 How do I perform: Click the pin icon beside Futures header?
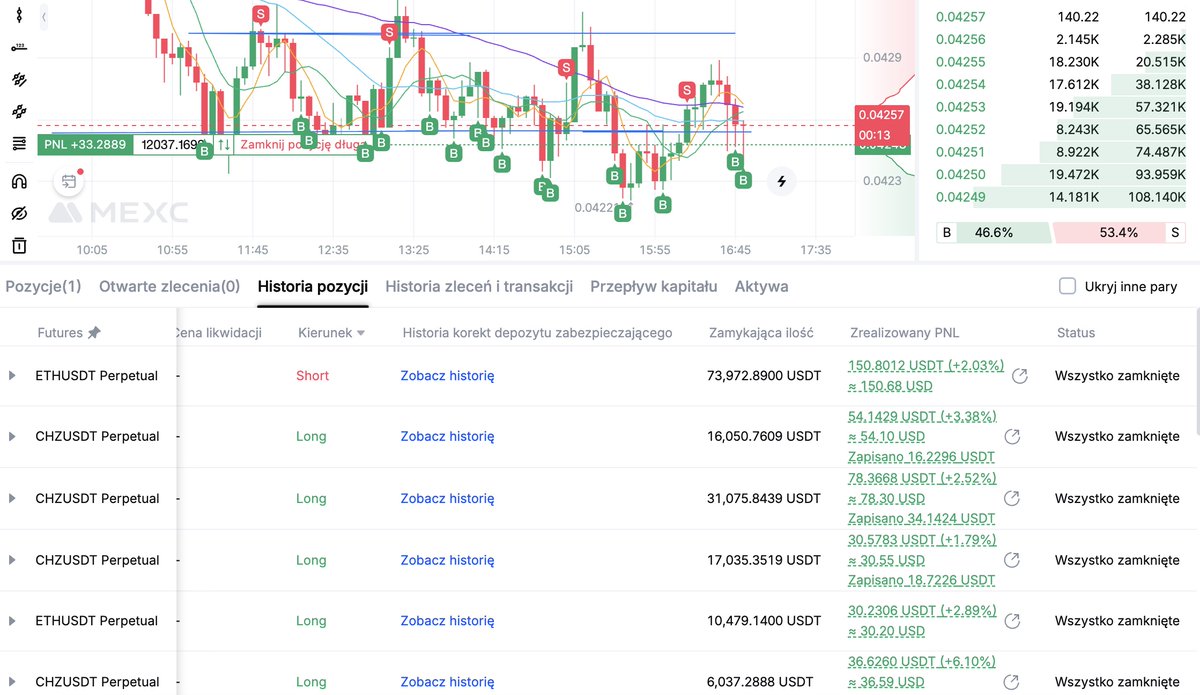(94, 332)
